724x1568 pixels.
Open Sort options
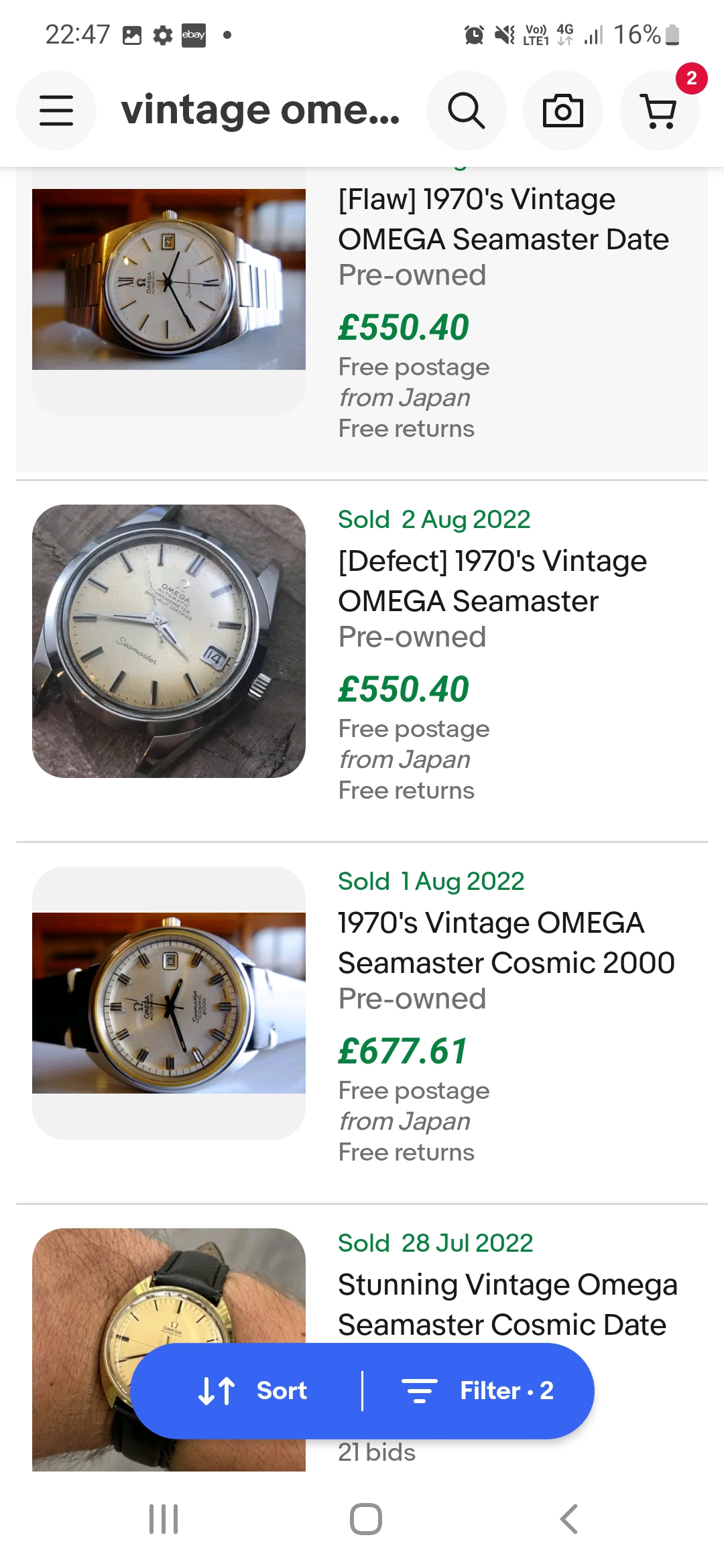282,1390
